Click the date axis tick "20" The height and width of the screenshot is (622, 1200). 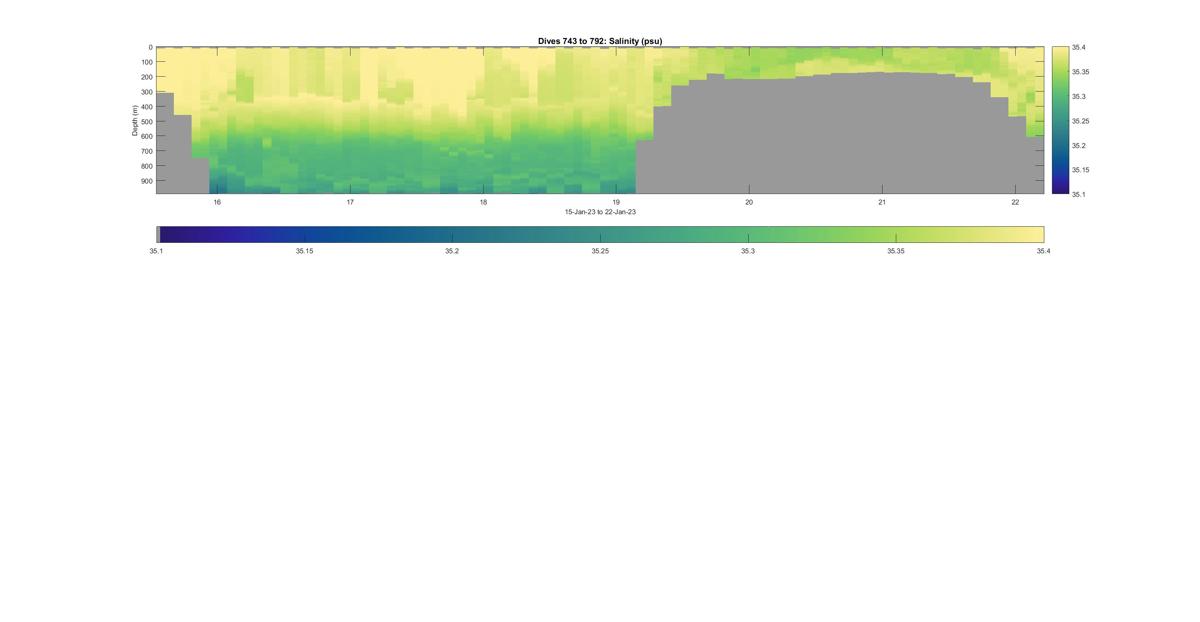[749, 202]
